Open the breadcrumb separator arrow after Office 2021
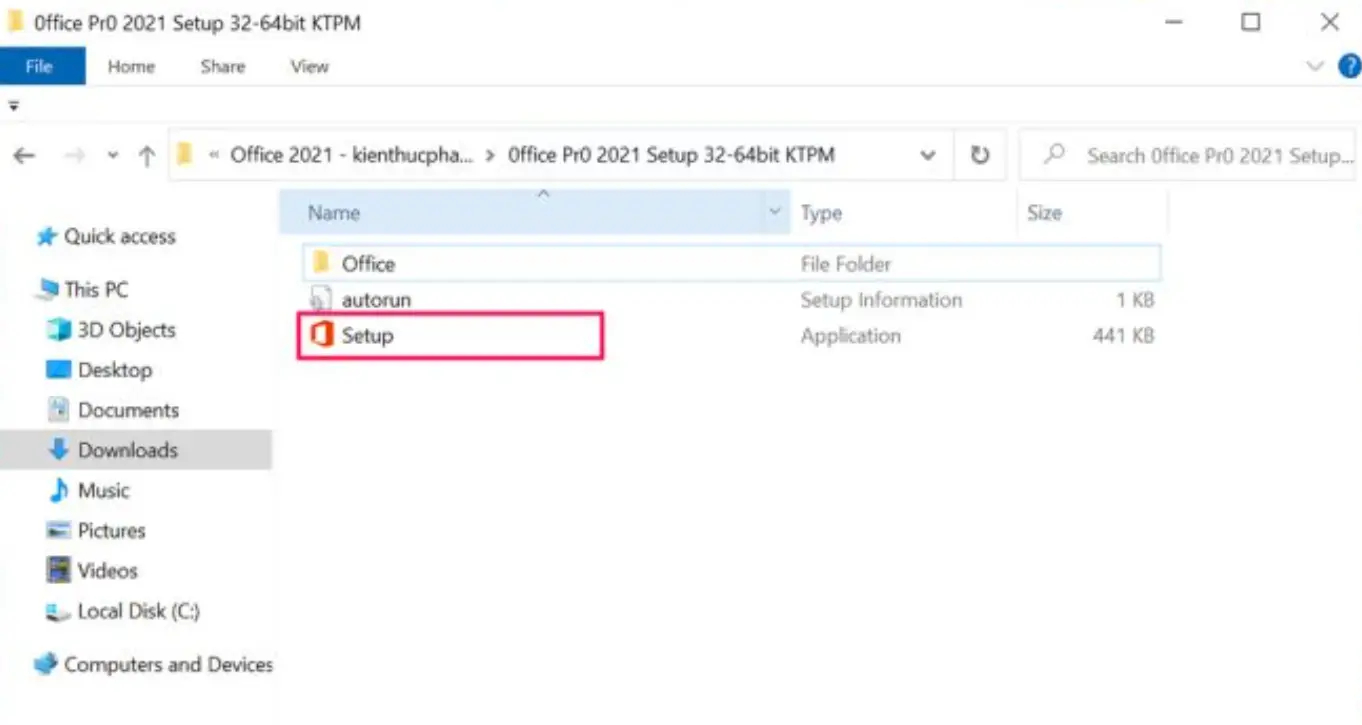This screenshot has width=1362, height=725. click(x=490, y=155)
